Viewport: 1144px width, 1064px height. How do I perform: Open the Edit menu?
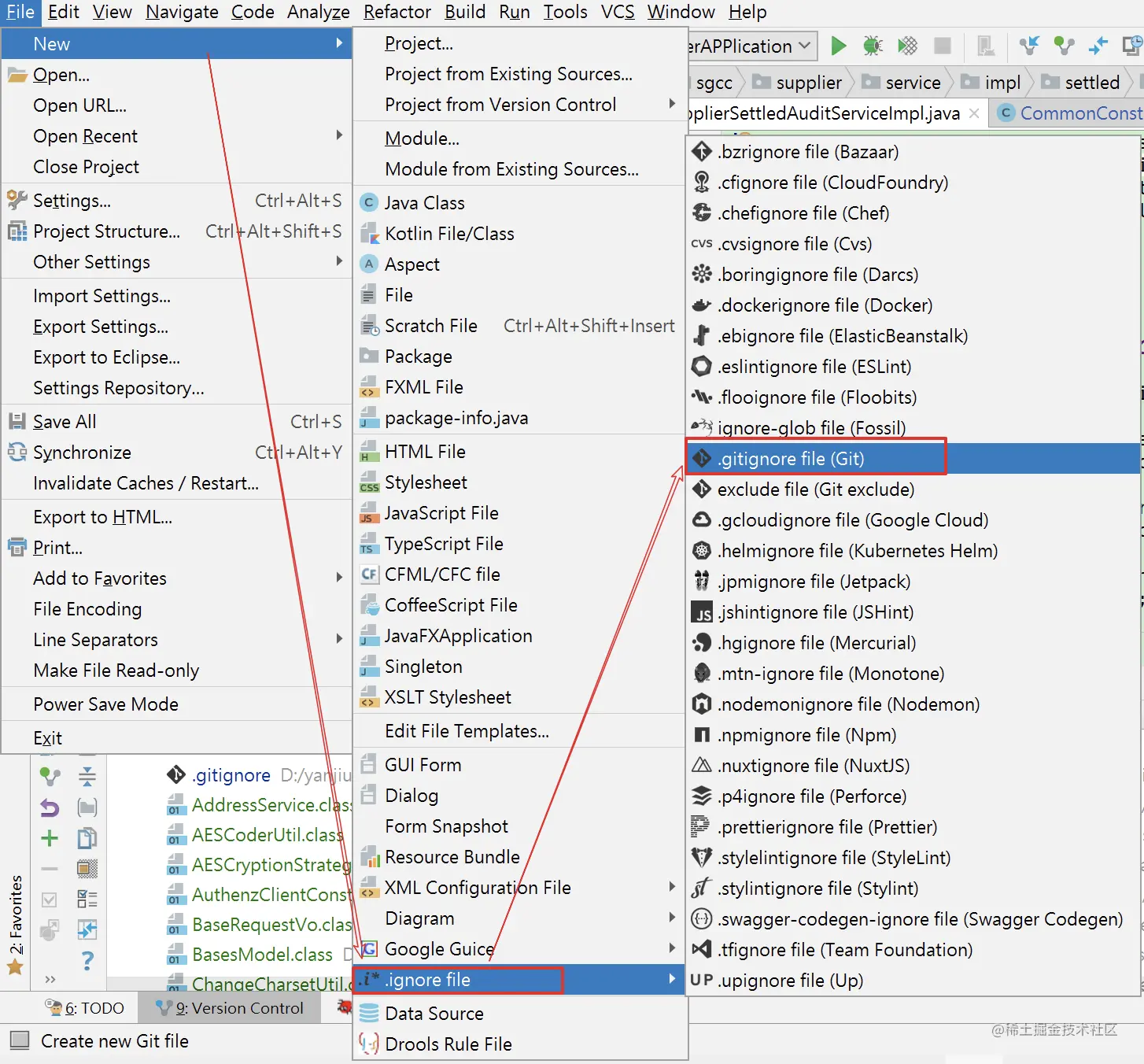tap(64, 12)
